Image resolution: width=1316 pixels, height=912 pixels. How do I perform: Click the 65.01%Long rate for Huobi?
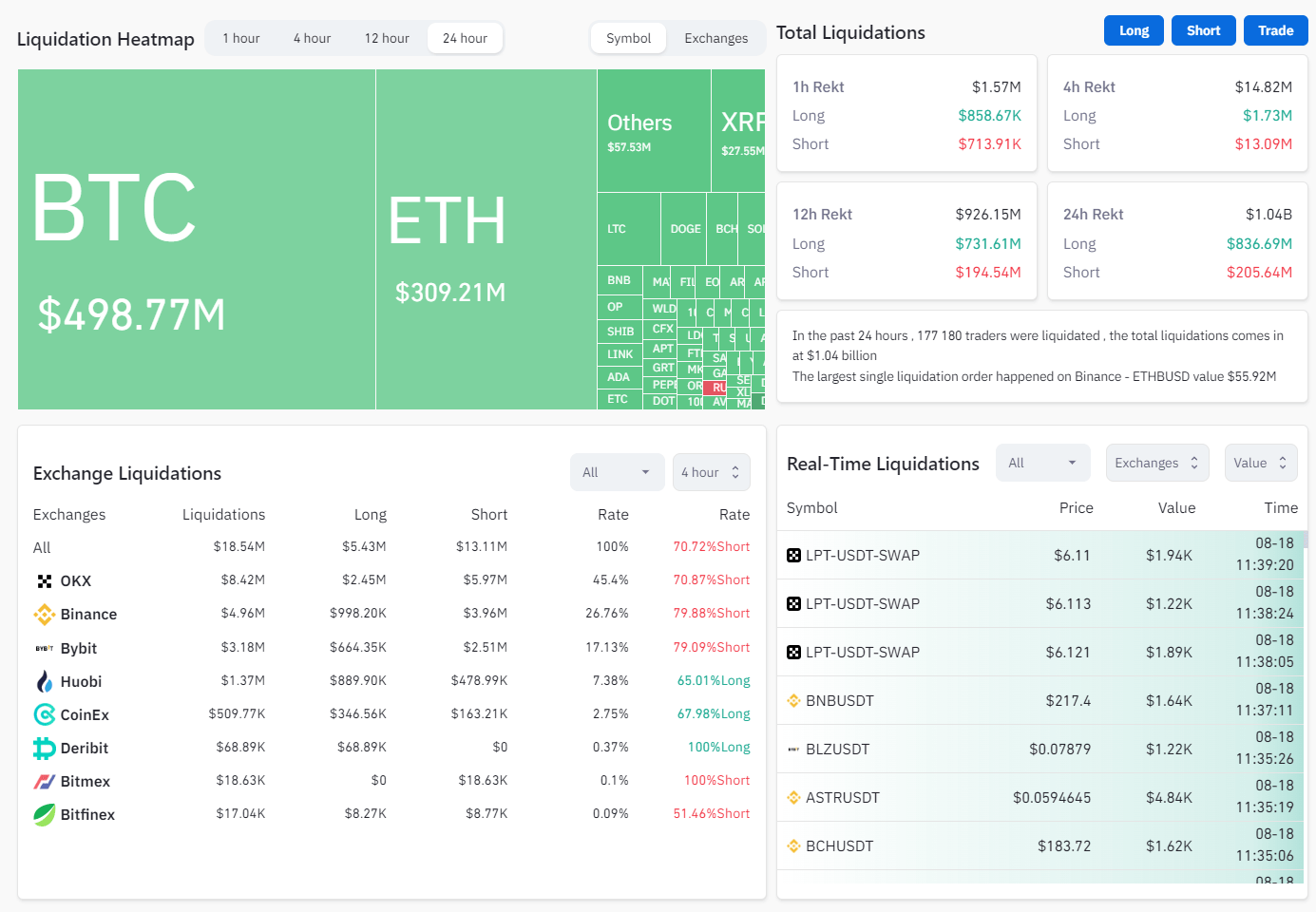point(714,681)
